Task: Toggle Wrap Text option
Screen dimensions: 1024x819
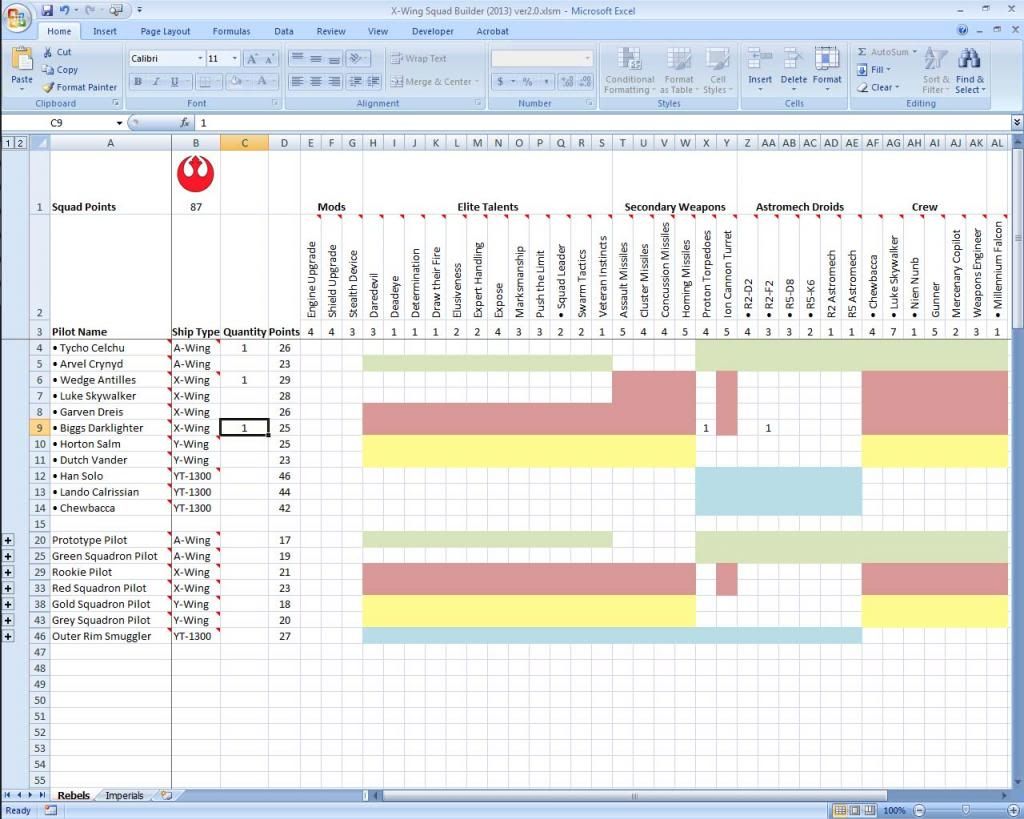Action: [x=419, y=58]
